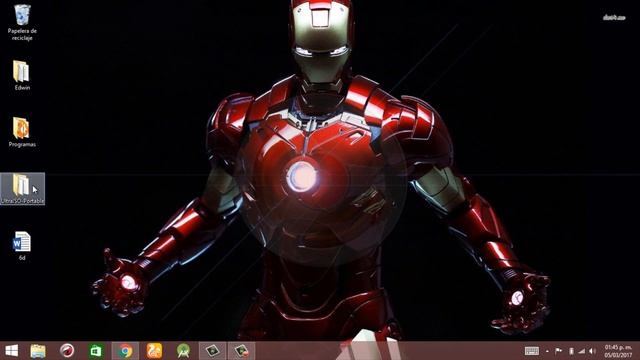Launch Android Studio from taskbar
Screen dimensions: 640x360
(x=183, y=351)
